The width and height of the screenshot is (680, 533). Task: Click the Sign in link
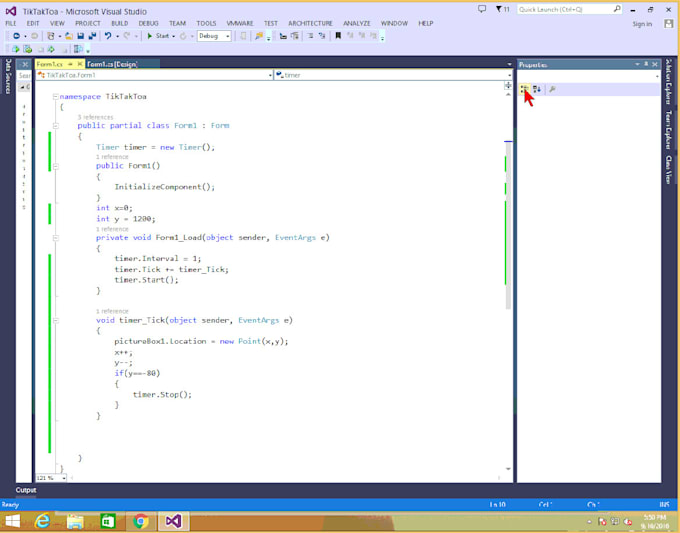click(x=642, y=24)
